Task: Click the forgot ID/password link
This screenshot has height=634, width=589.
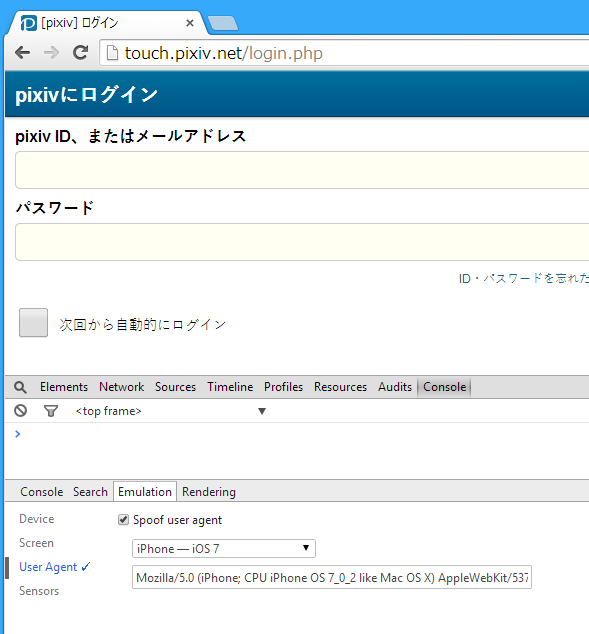Action: point(524,278)
